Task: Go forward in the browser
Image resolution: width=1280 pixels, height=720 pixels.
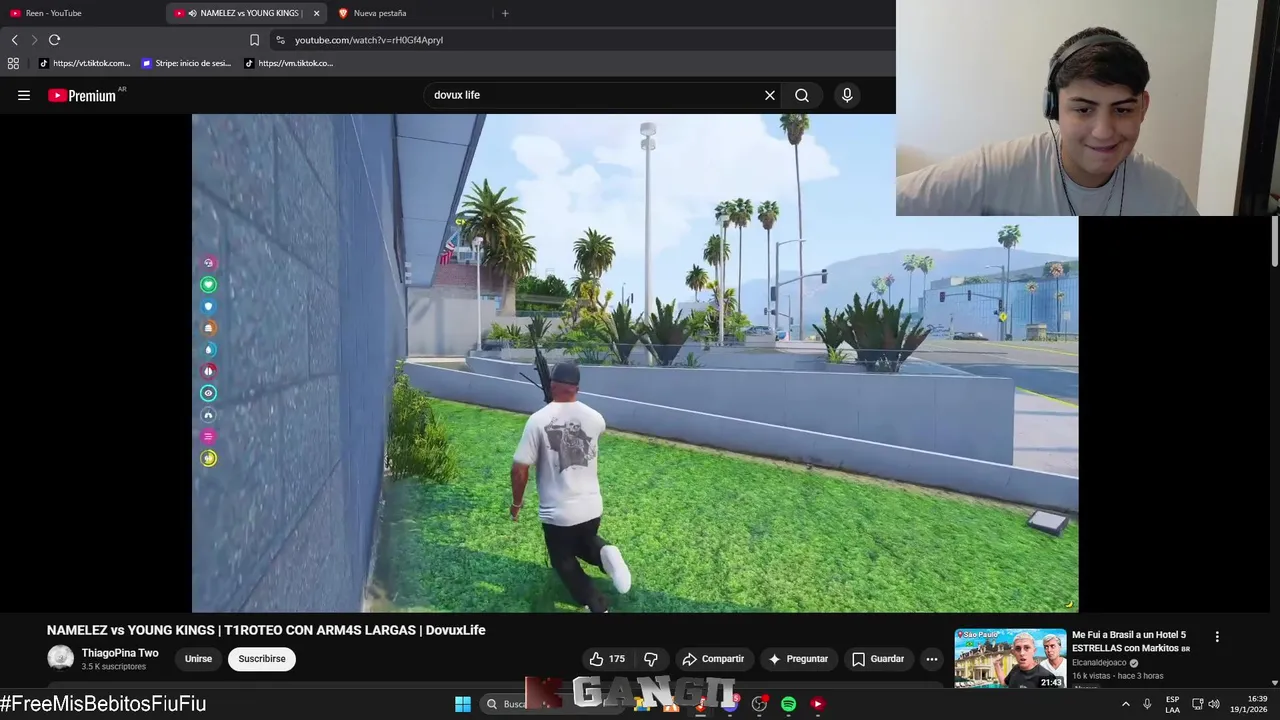Action: [x=34, y=40]
